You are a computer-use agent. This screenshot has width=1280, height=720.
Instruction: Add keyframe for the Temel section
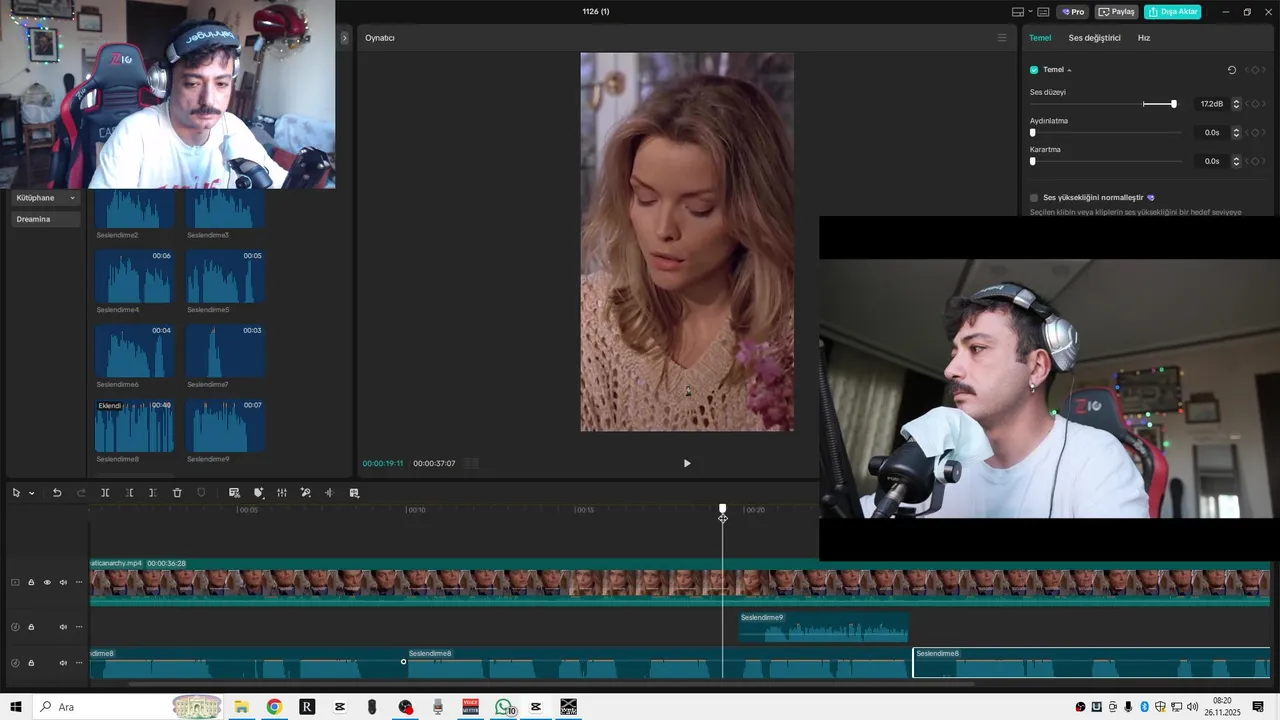coord(1255,70)
